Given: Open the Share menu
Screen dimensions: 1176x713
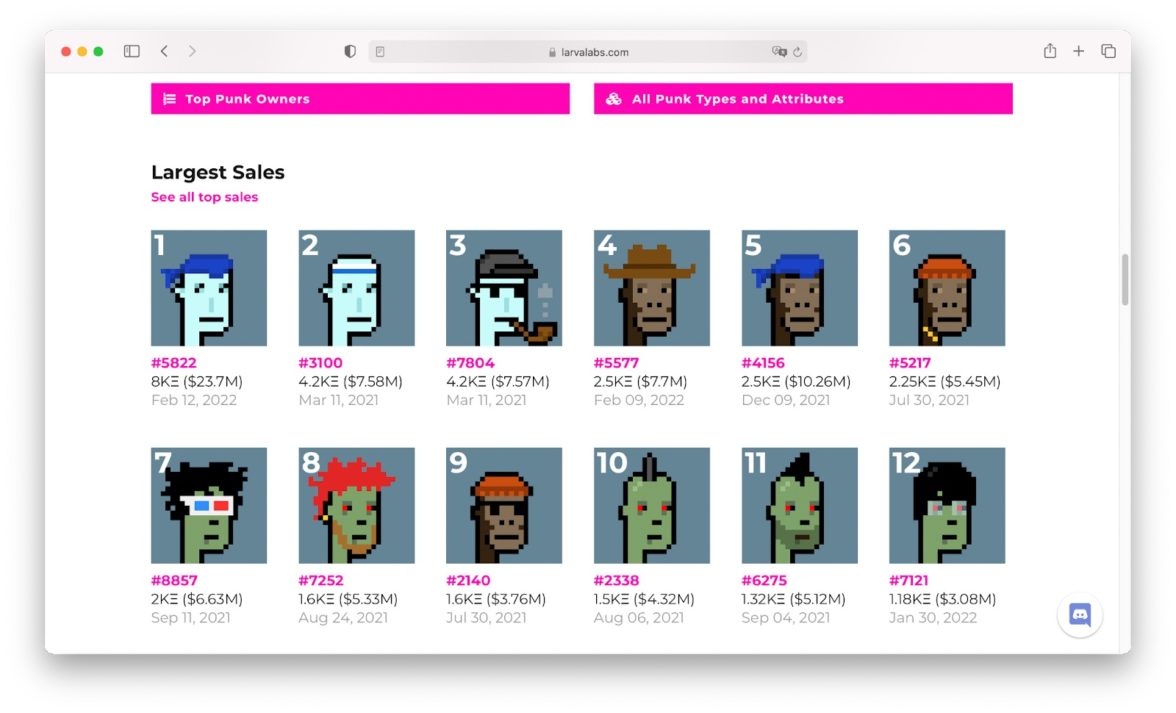Looking at the screenshot, I should [x=1049, y=51].
